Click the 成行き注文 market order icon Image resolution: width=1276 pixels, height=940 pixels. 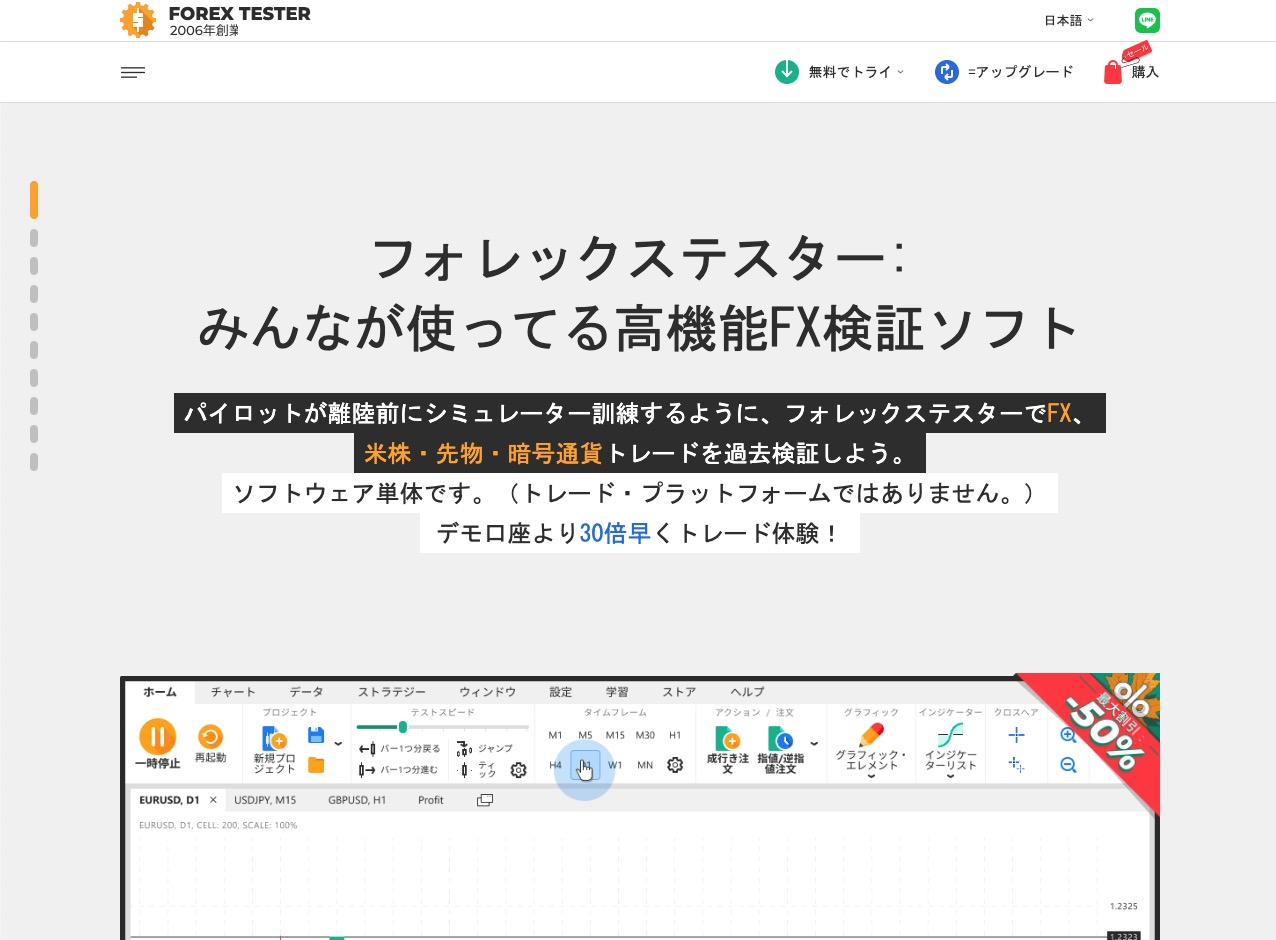click(727, 740)
